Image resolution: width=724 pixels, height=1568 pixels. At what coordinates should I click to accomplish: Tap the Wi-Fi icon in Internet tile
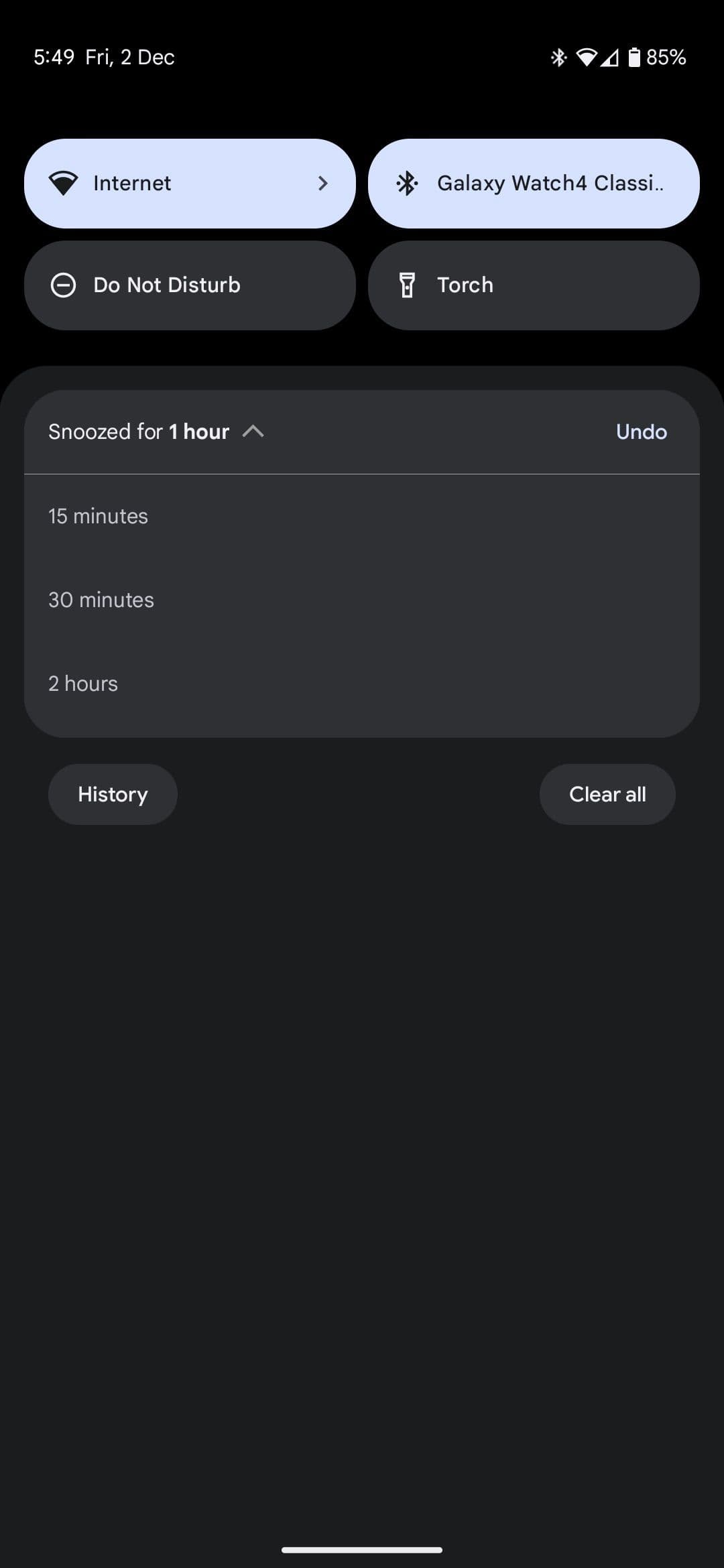point(64,184)
